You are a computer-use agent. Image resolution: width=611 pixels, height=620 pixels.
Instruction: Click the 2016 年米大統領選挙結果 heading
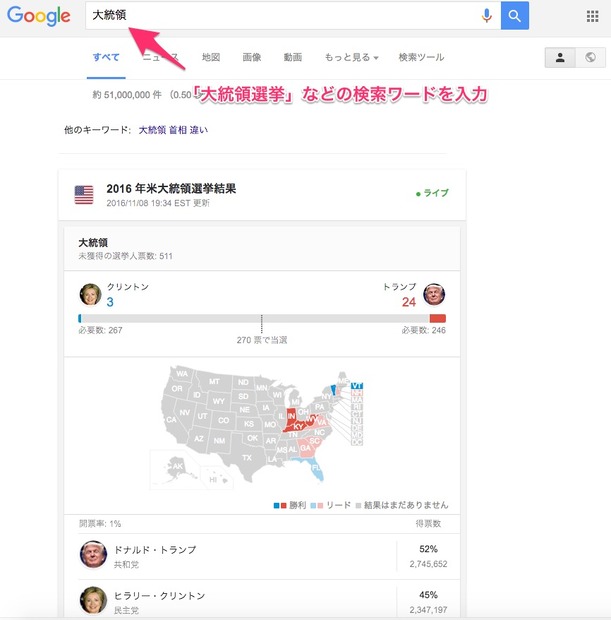tap(171, 189)
